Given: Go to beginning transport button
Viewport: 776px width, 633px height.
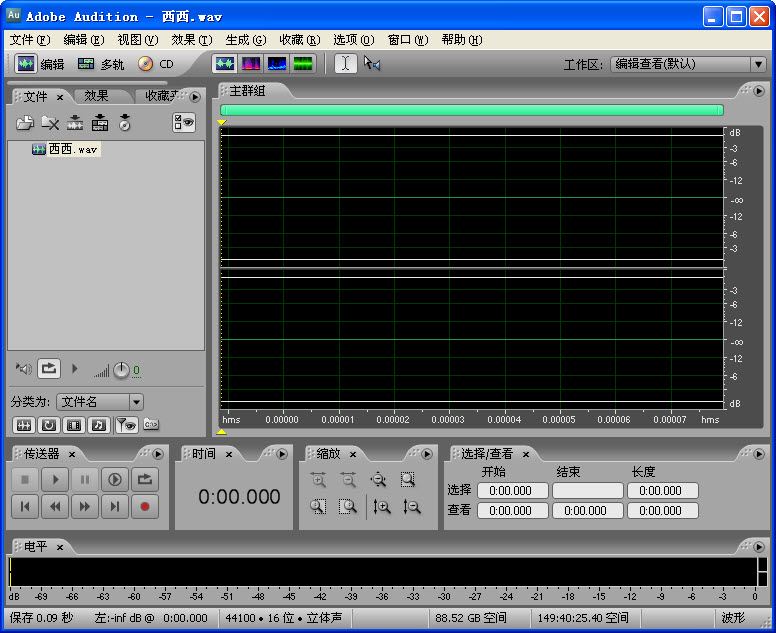Looking at the screenshot, I should pos(25,506).
